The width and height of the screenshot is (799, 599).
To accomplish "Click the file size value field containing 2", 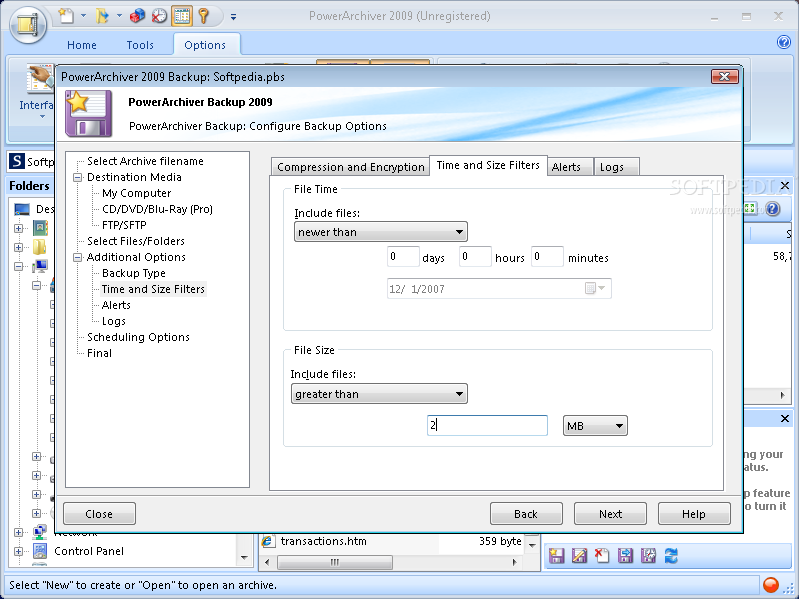I will coord(487,425).
